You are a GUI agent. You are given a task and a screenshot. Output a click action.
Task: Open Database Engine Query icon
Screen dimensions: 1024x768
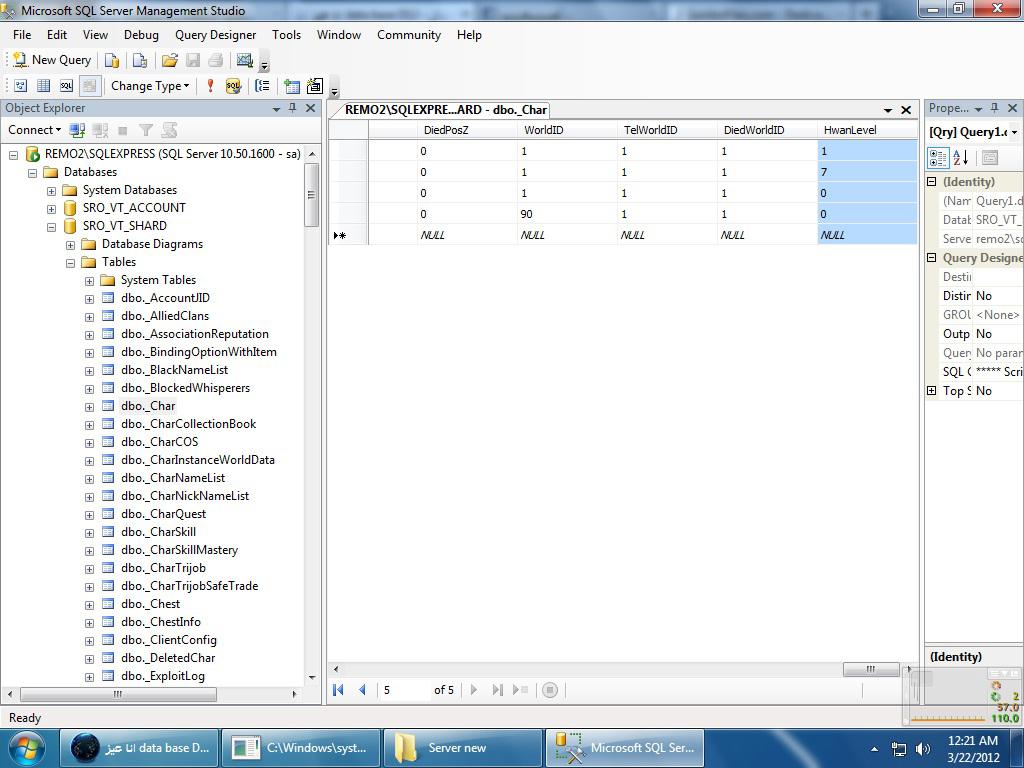pos(112,61)
